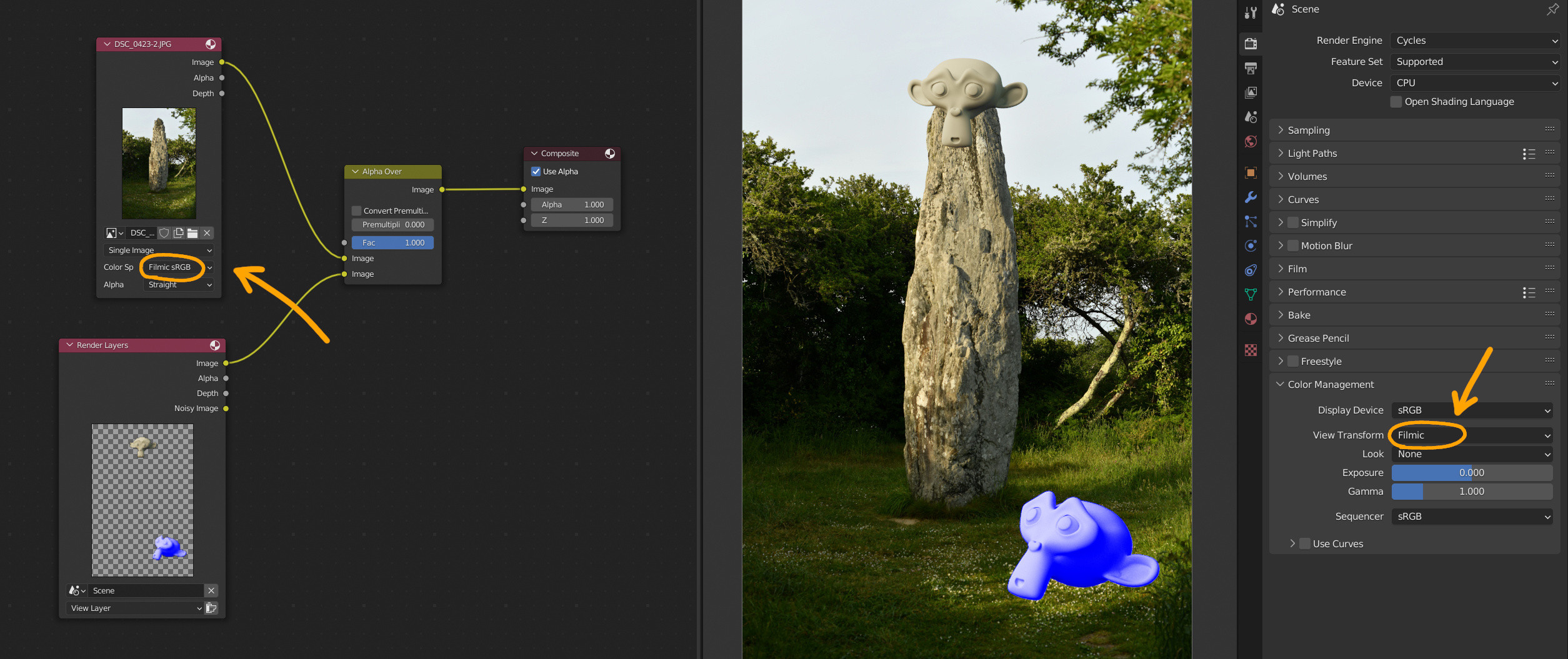The image size is (1568, 659).
Task: Open the View Layer dropdown in Render Layers
Action: [135, 608]
